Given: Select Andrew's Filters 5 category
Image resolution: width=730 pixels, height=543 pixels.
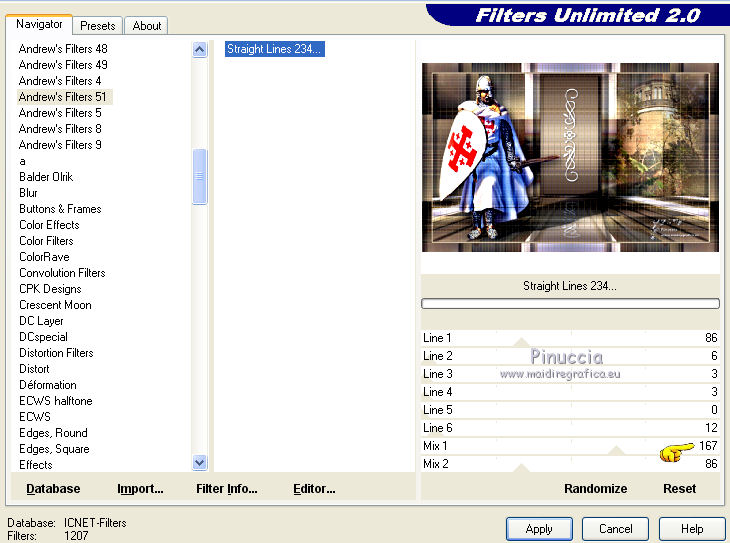Looking at the screenshot, I should 60,113.
